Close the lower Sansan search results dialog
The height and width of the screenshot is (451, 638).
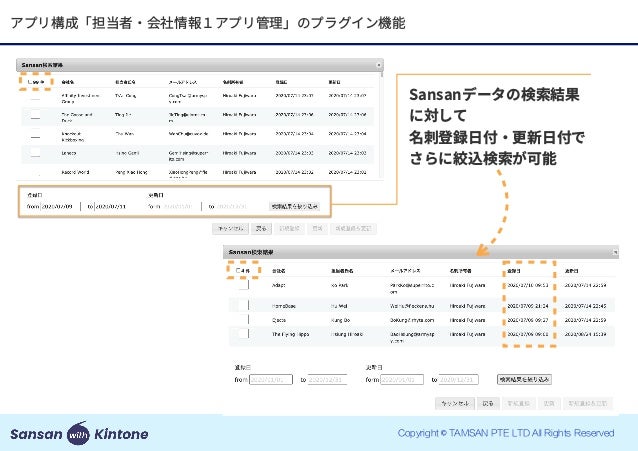615,252
